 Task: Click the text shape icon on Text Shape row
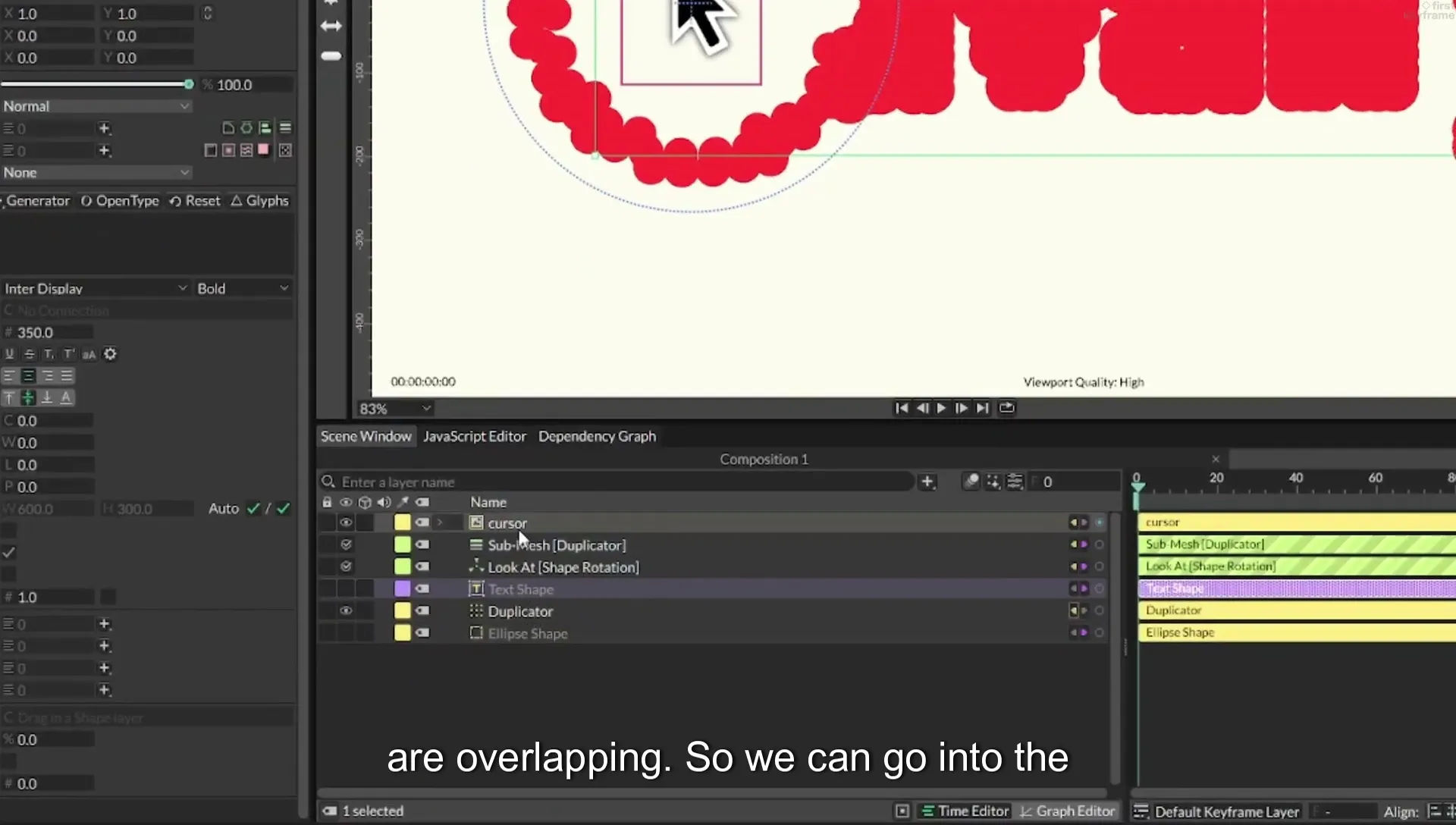point(476,589)
